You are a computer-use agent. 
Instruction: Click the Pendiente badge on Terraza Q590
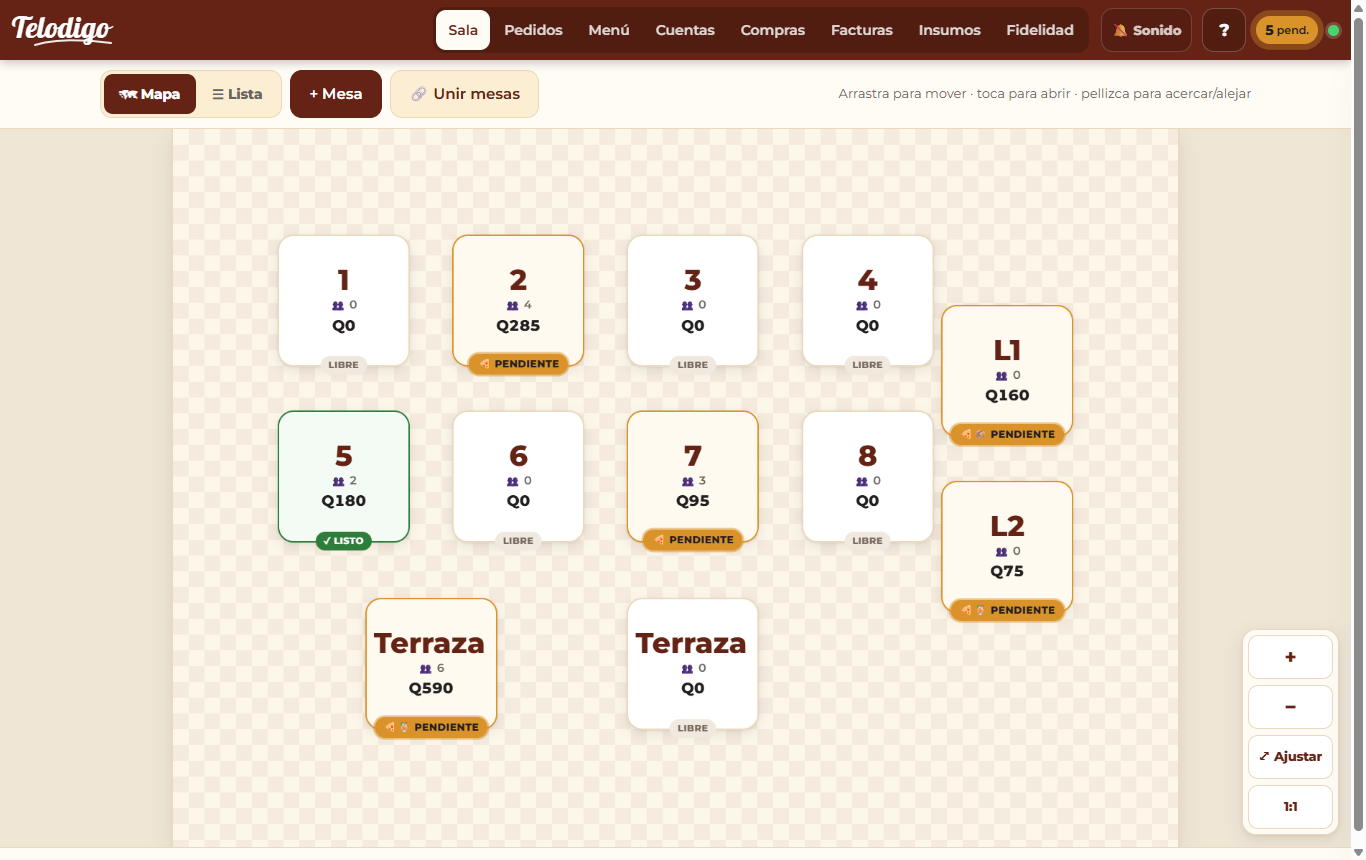(431, 727)
